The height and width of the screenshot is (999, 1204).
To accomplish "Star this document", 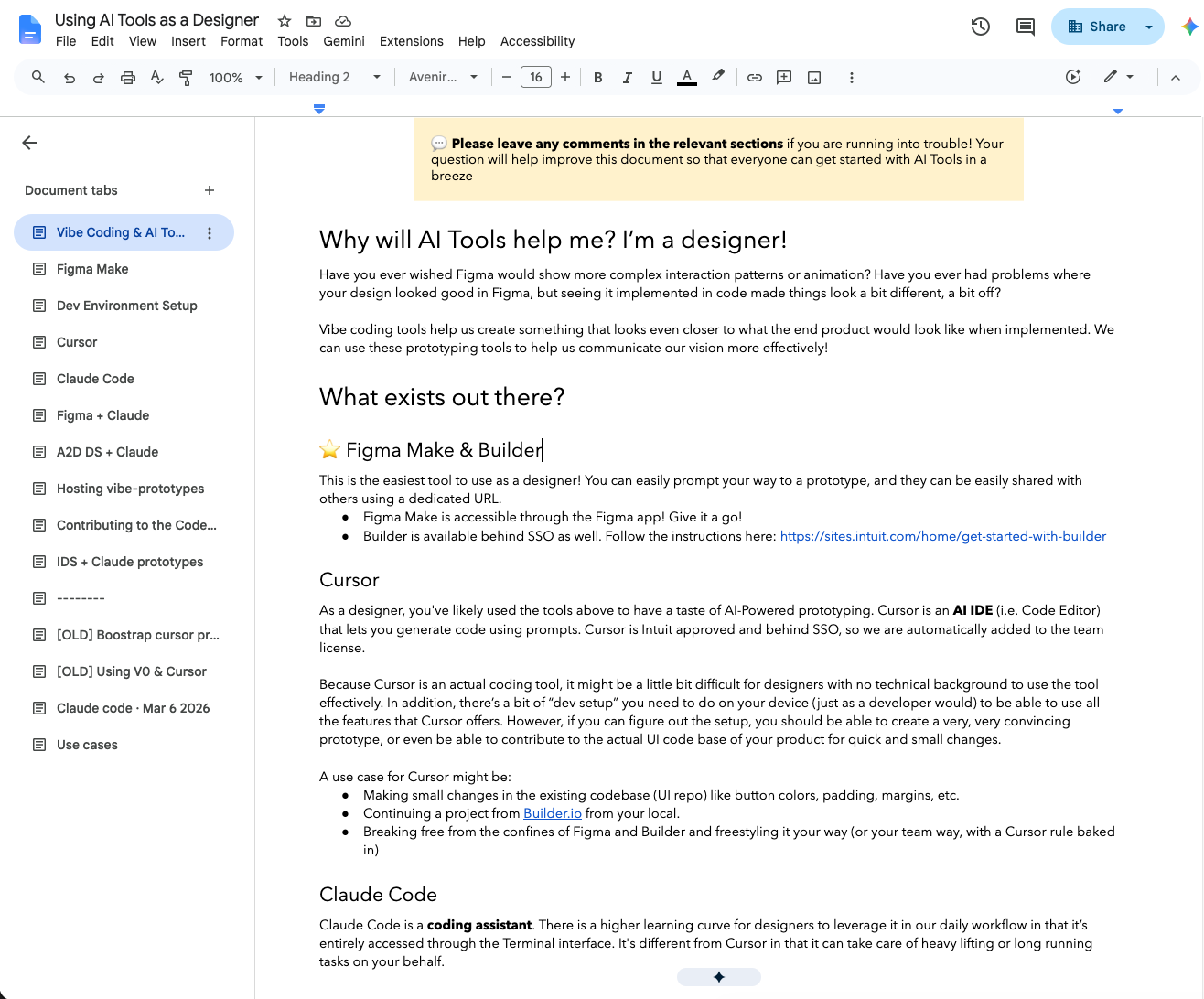I will coord(285,20).
